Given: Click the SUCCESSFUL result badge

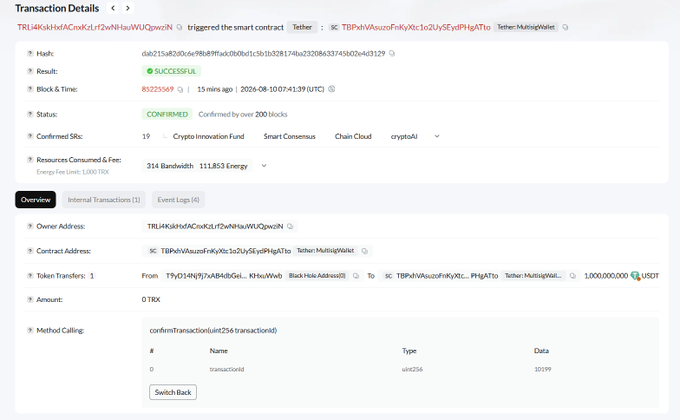Looking at the screenshot, I should point(171,71).
